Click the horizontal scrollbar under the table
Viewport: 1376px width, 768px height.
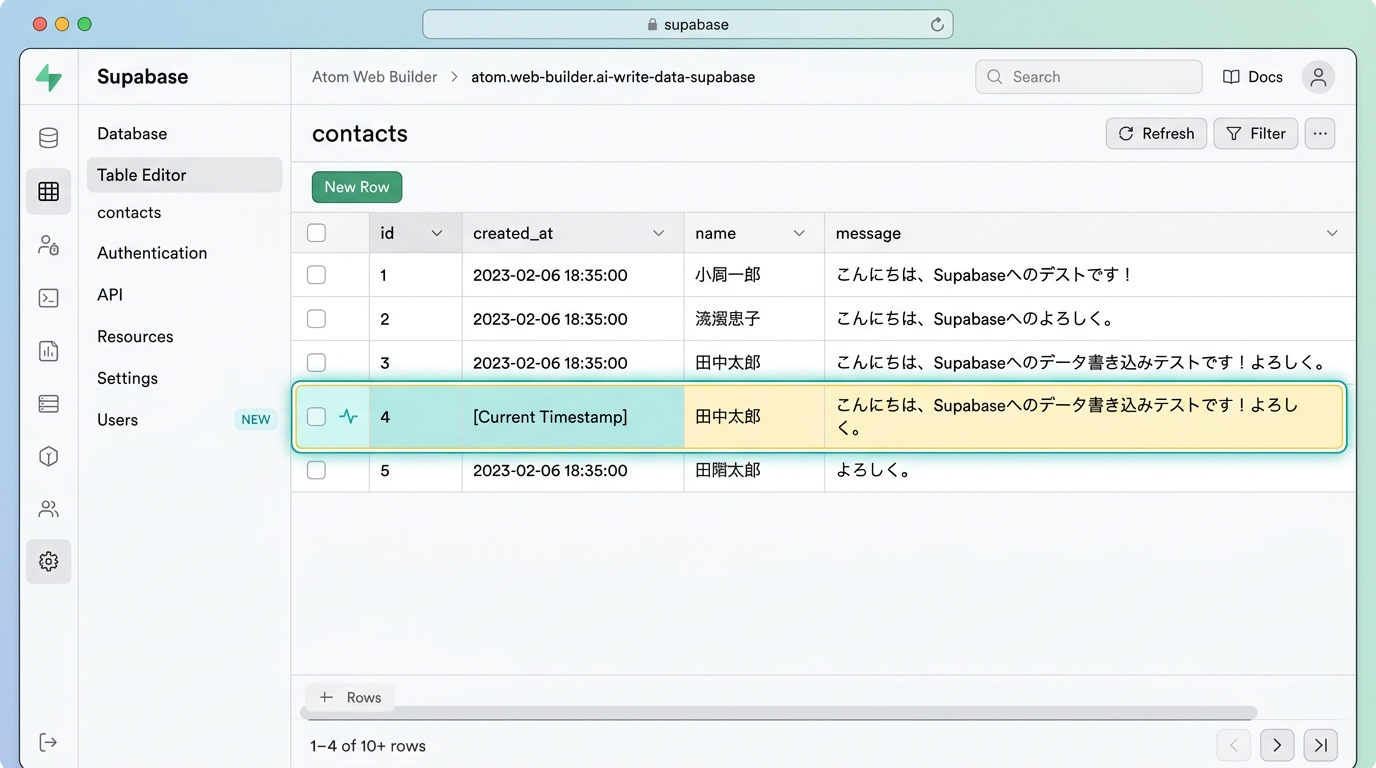(x=778, y=713)
